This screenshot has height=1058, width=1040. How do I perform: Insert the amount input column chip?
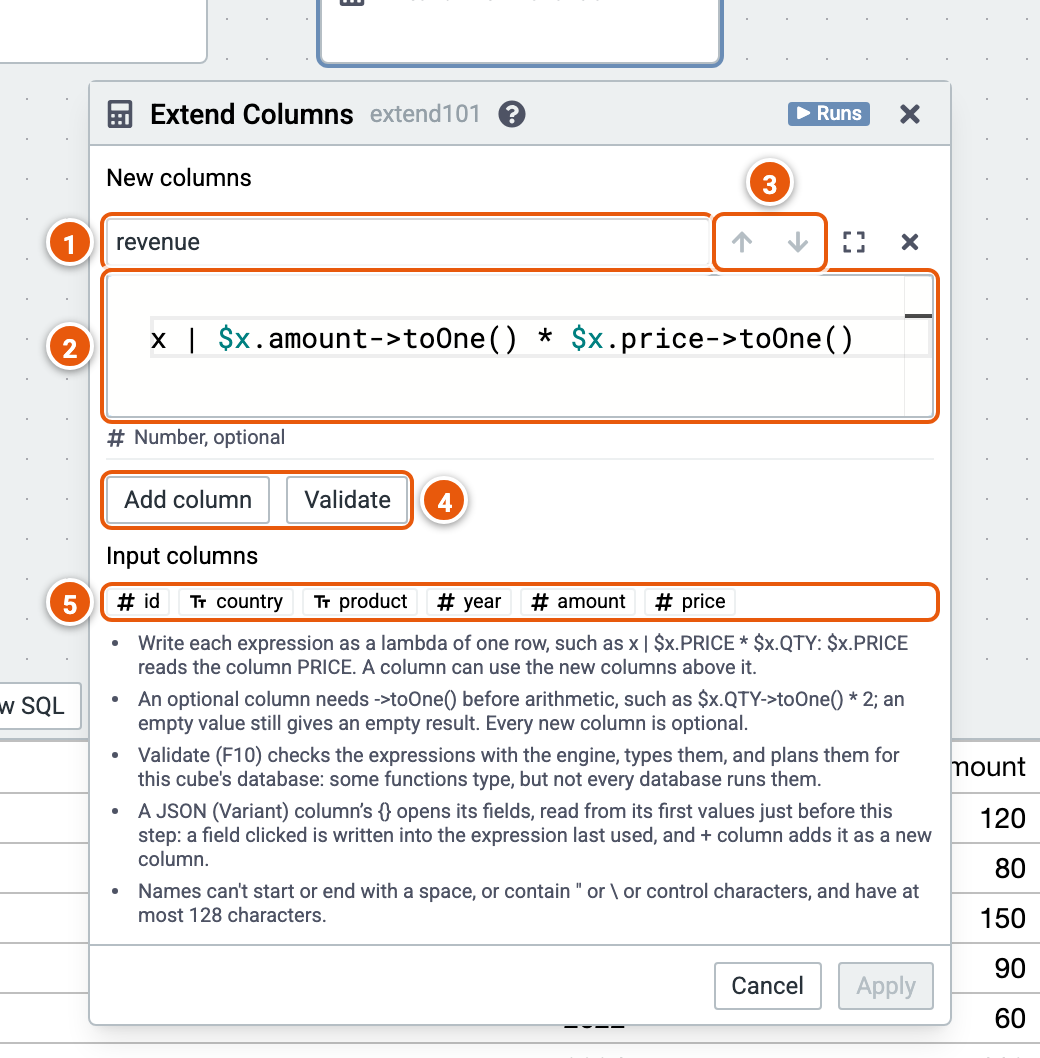coord(578,601)
